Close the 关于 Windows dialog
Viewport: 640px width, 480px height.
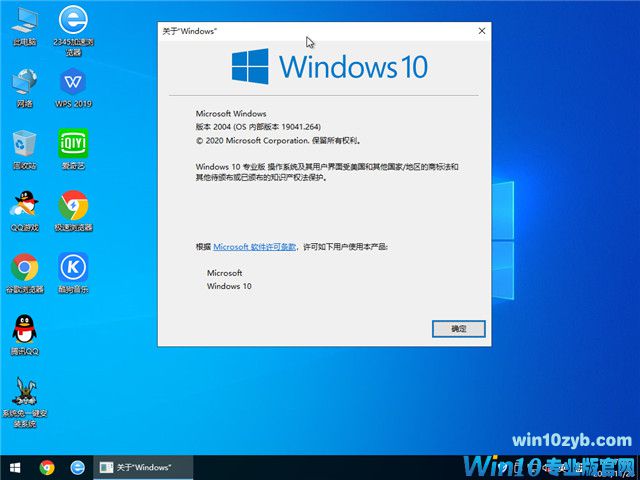coord(482,31)
